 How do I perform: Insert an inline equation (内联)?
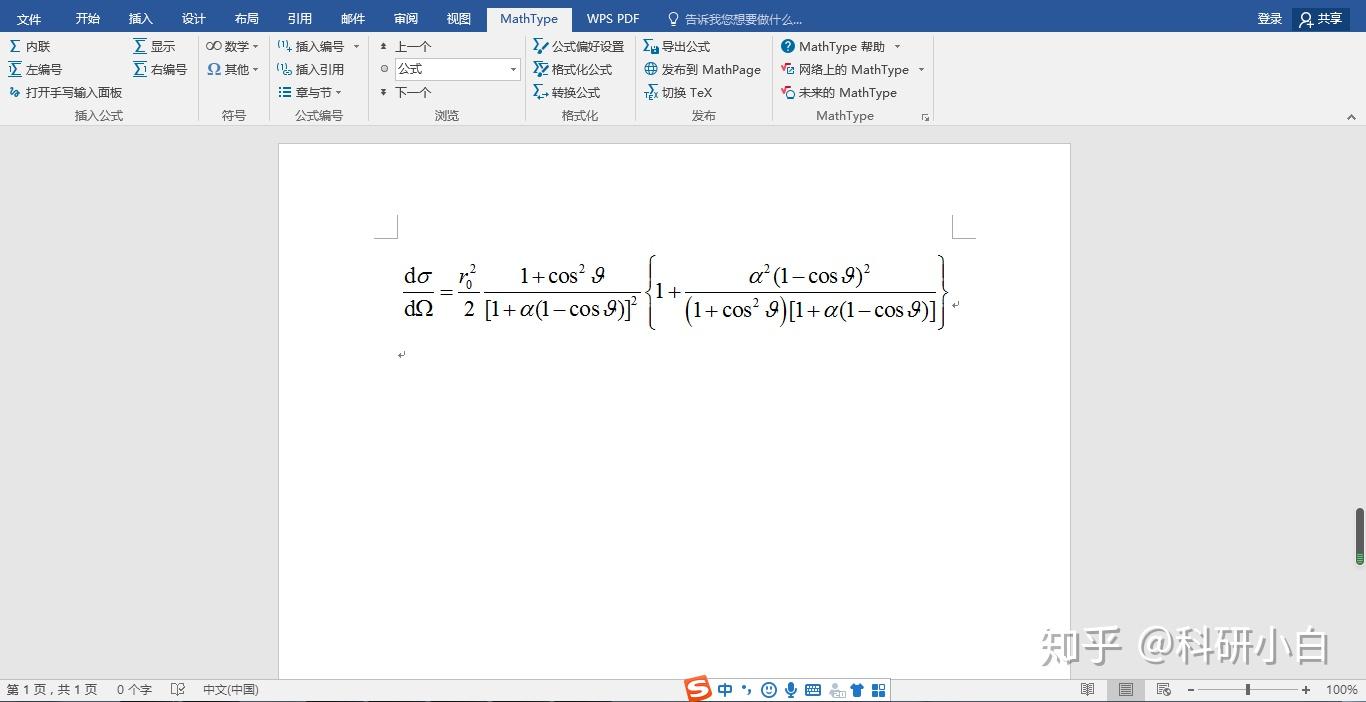pos(29,46)
